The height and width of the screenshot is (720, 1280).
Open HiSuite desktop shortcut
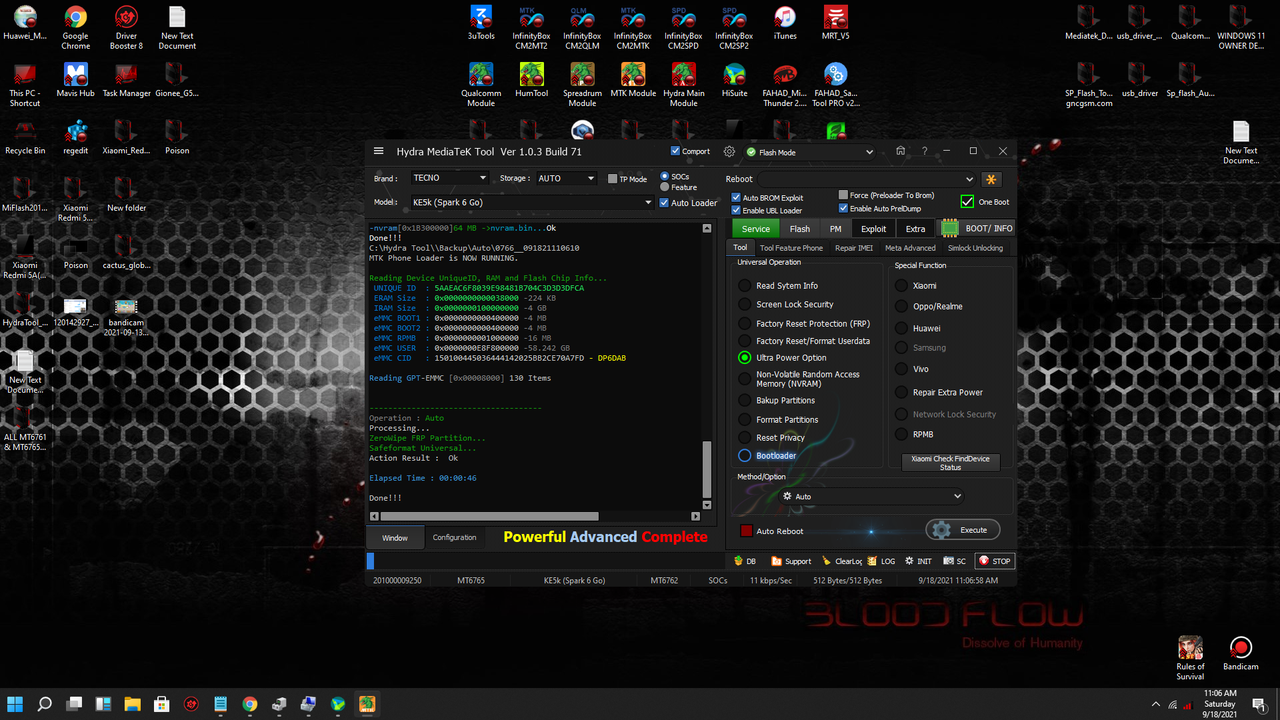pos(734,80)
